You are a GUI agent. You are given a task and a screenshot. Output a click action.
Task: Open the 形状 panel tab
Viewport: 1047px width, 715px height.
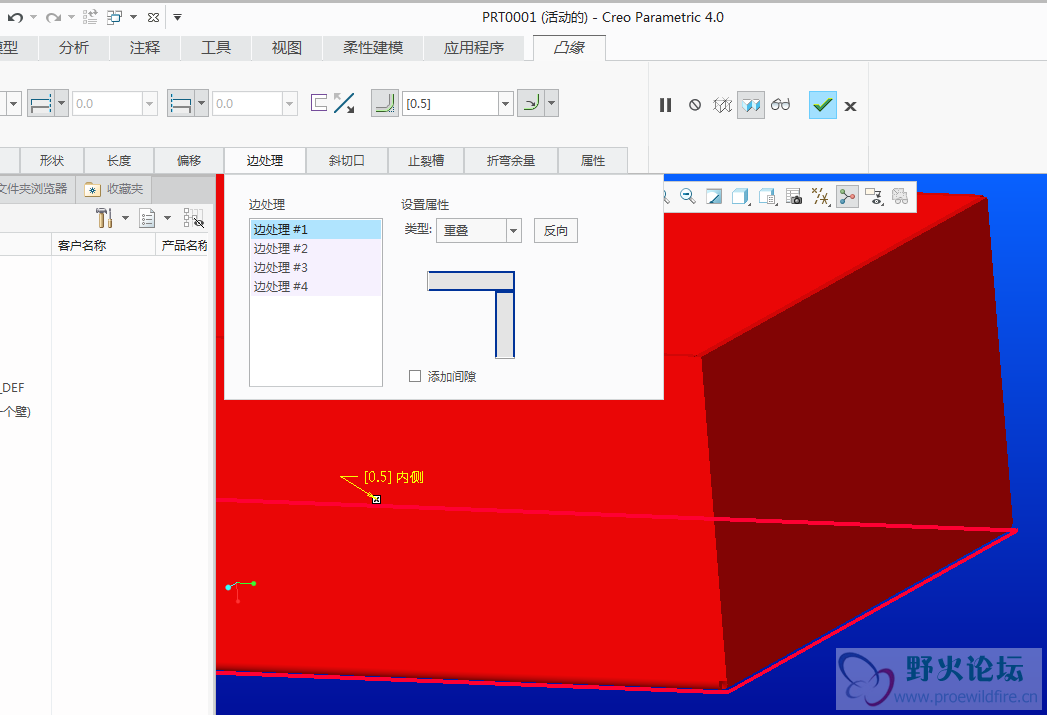(51, 161)
